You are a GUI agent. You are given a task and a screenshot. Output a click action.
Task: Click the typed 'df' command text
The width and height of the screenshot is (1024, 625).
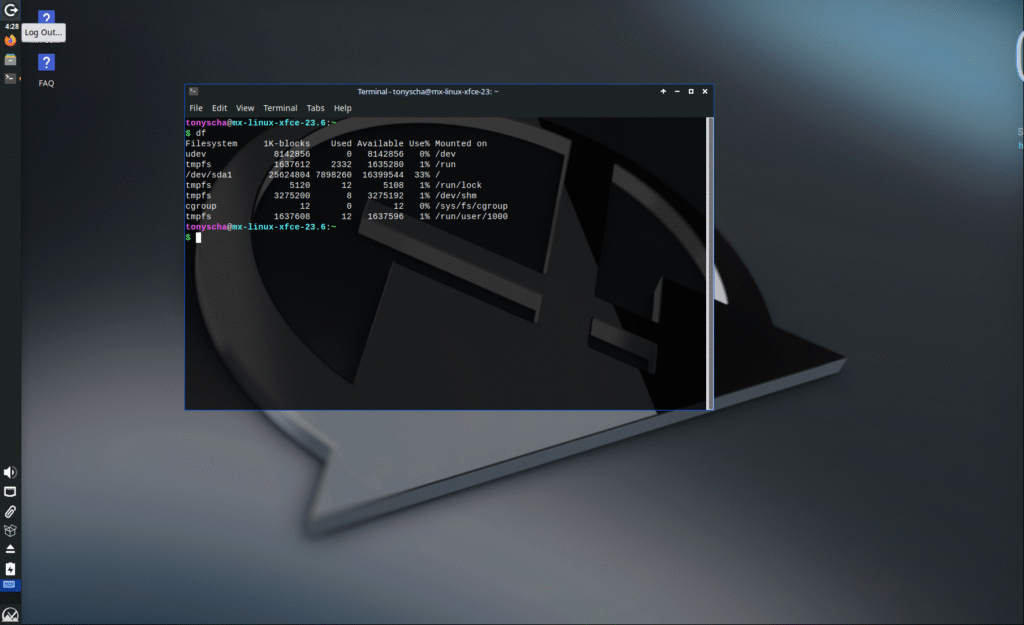click(x=200, y=133)
